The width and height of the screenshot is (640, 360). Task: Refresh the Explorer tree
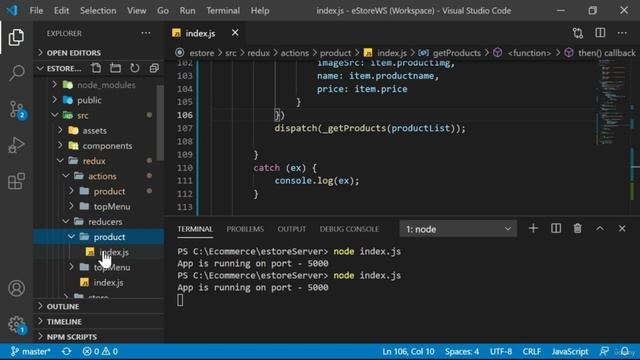(x=135, y=68)
